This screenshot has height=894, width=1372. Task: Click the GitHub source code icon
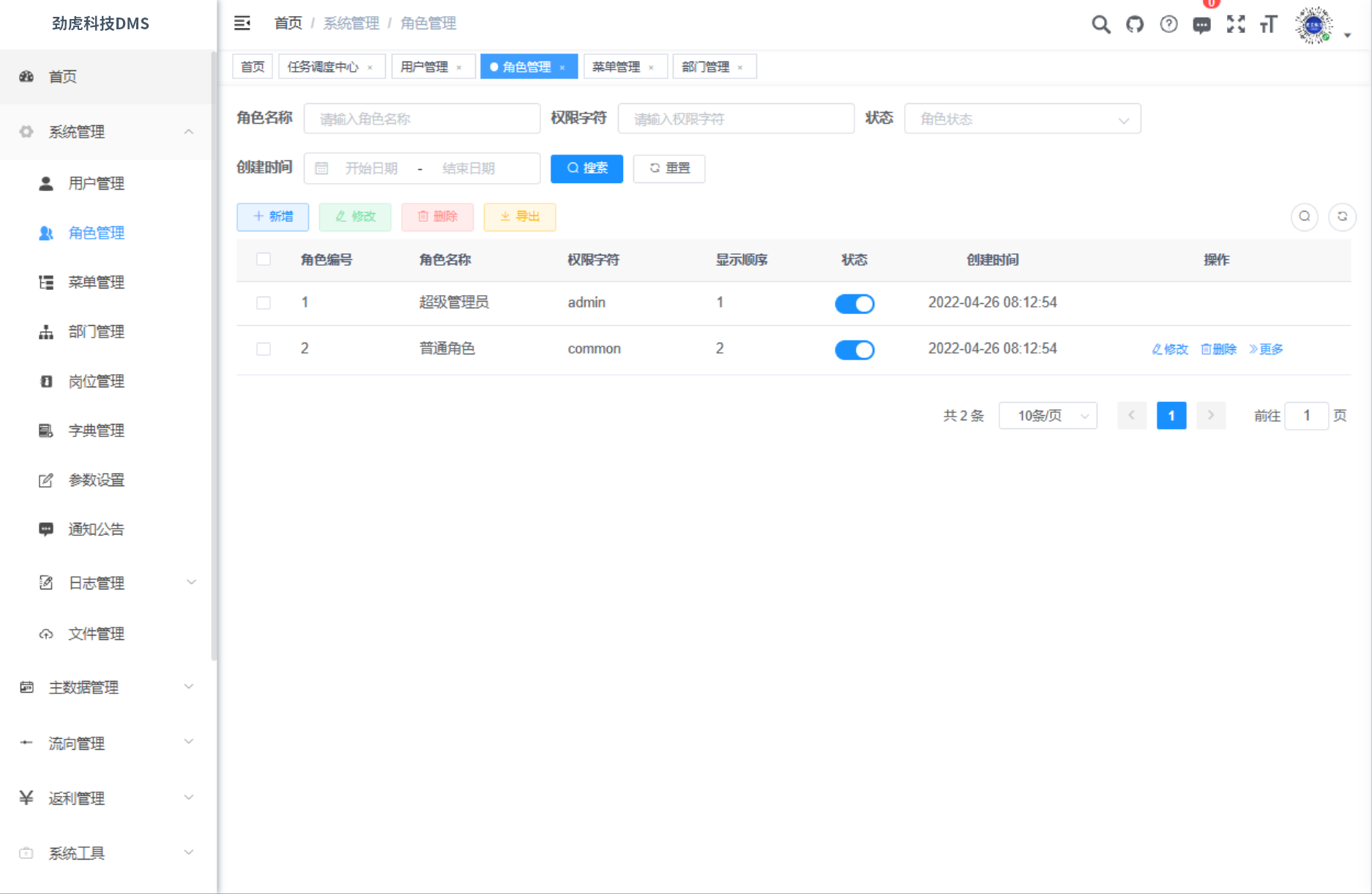click(1135, 24)
